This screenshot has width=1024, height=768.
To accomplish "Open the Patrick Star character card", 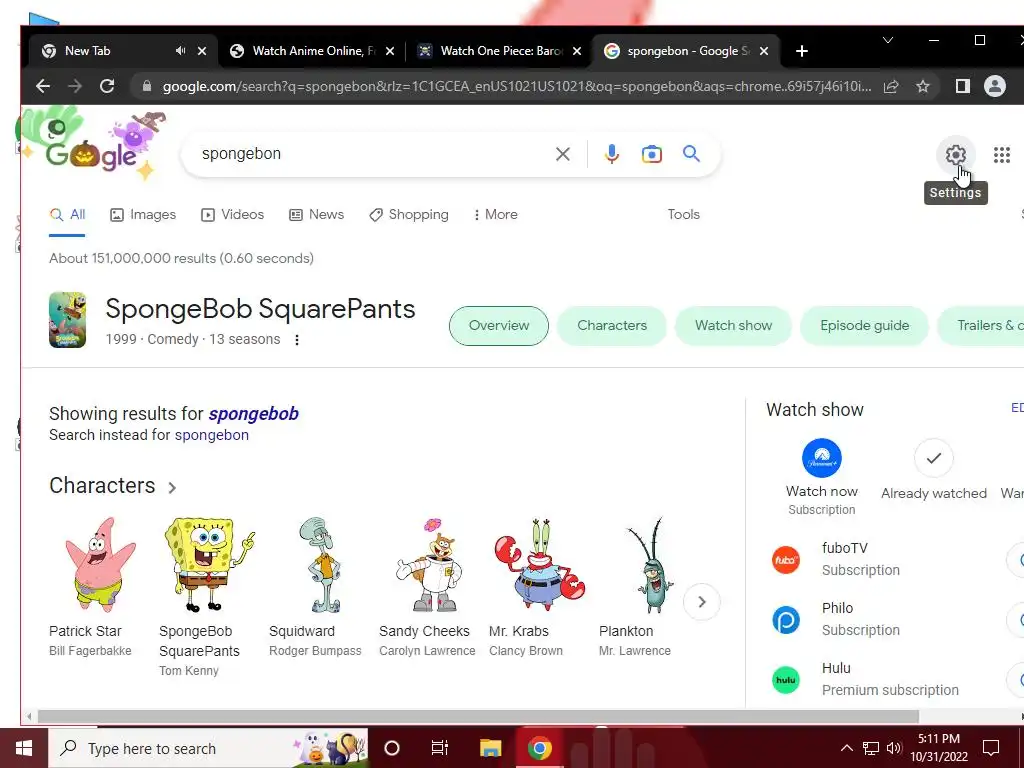I will (99, 587).
